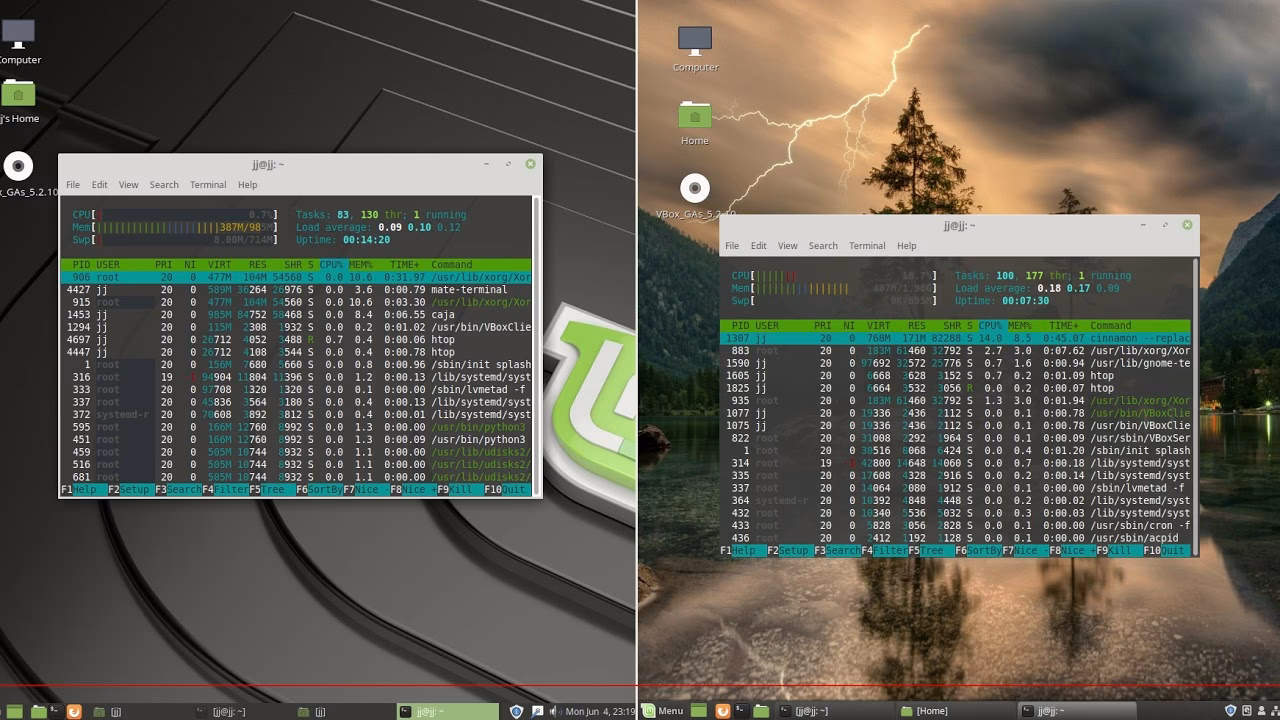Click clipboard icon in right tray
Image resolution: width=1280 pixels, height=720 pixels.
1247,711
